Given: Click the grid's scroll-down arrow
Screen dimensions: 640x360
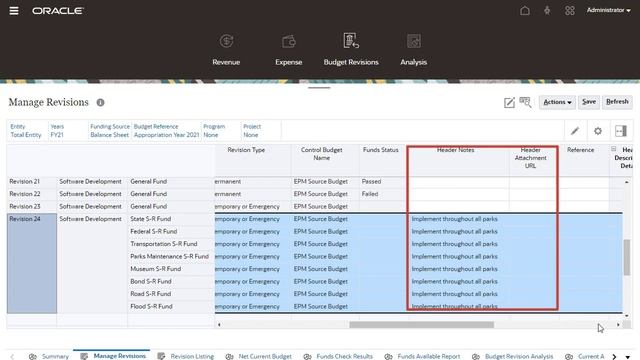Looking at the screenshot, I should point(627,316).
